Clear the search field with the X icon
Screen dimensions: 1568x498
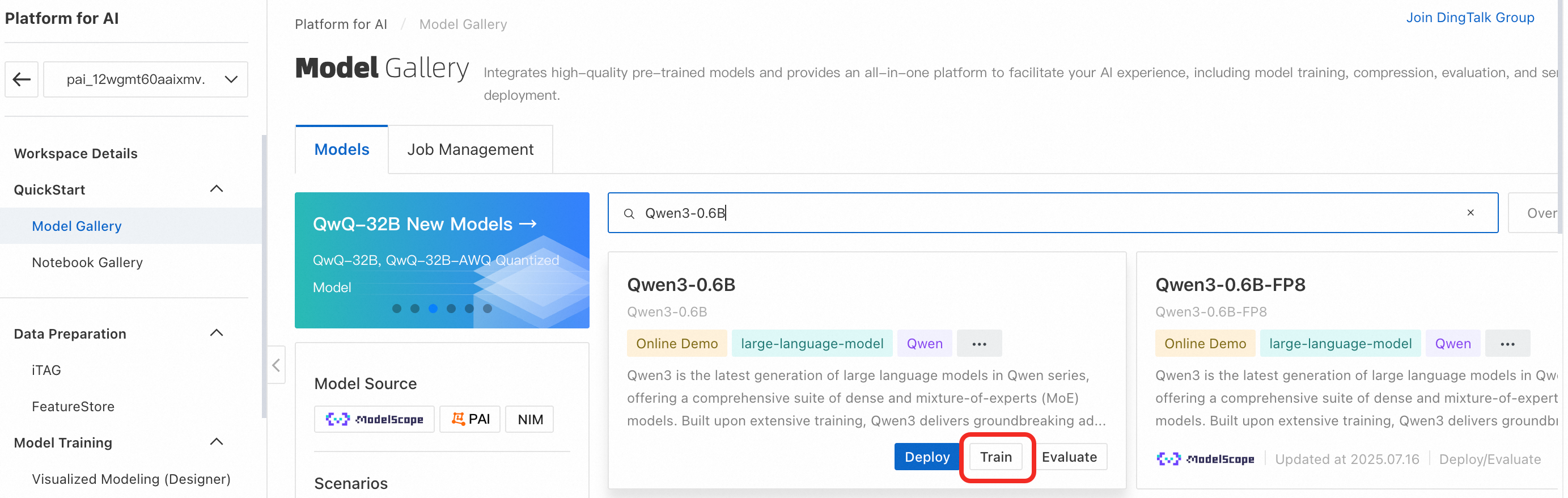[x=1470, y=213]
